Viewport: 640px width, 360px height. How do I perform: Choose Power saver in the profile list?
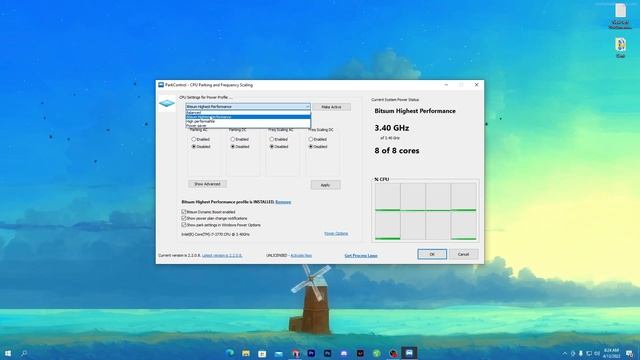[248, 126]
